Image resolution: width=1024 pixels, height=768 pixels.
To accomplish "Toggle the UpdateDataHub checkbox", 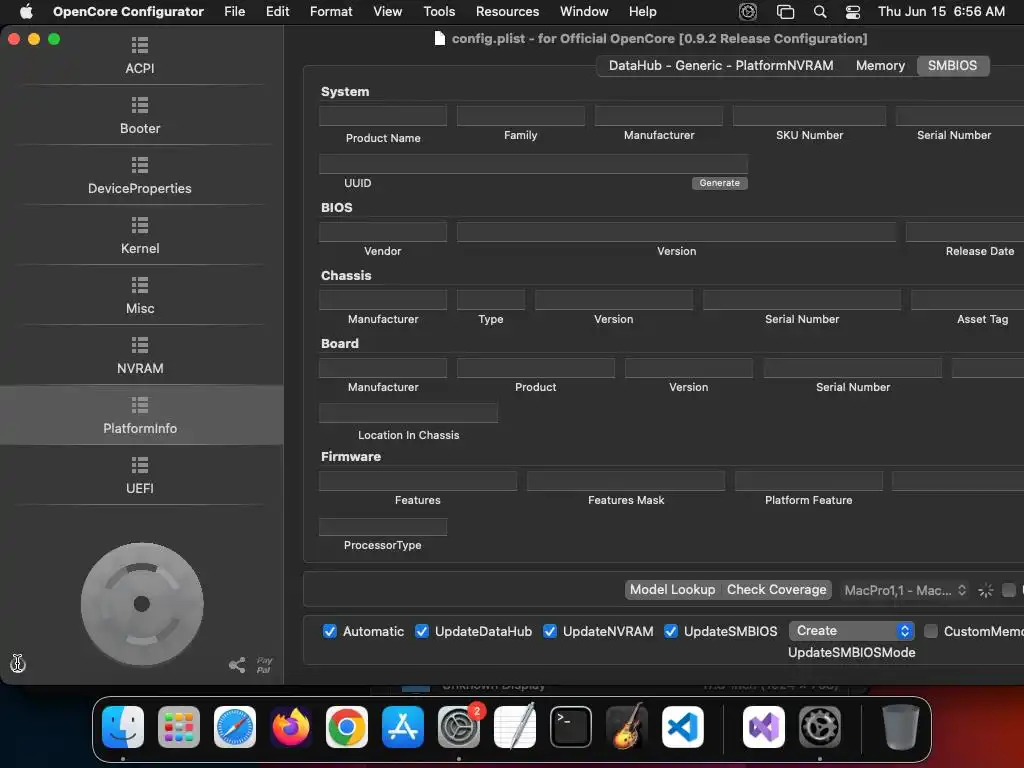I will tap(422, 632).
